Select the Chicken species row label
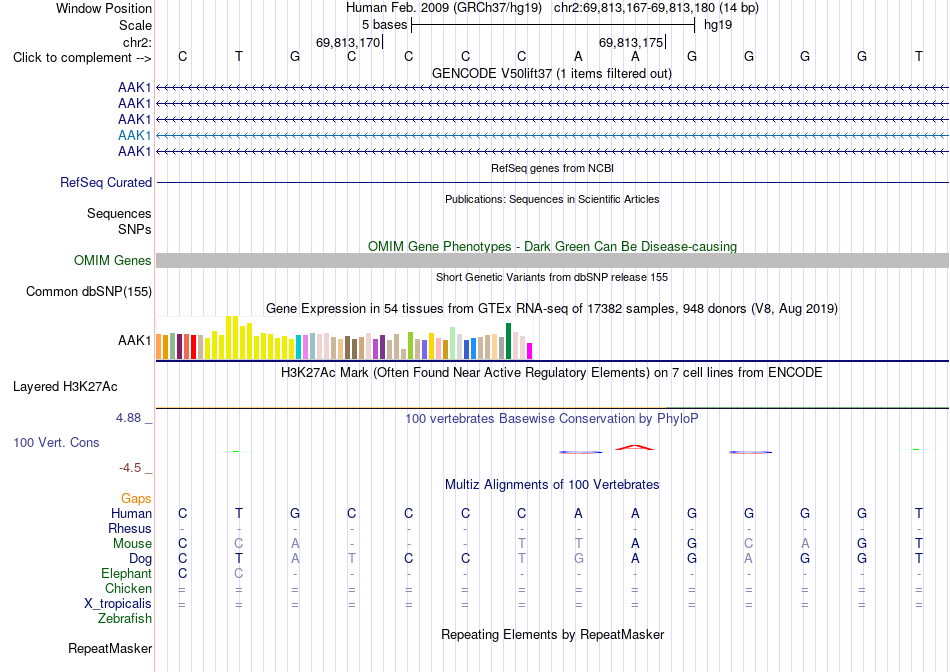 click(x=128, y=588)
